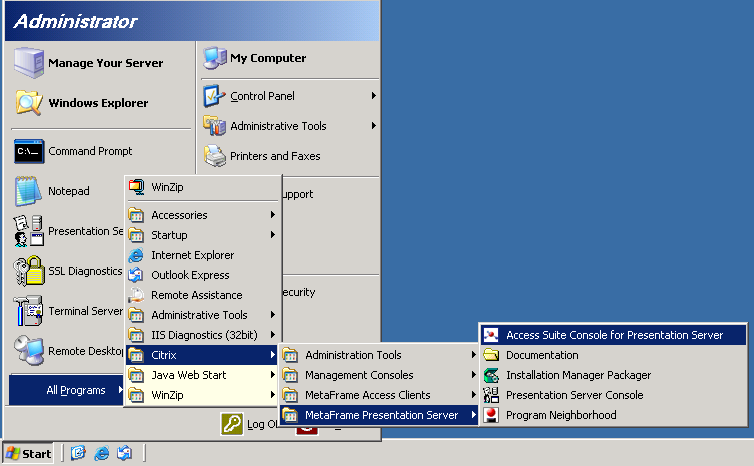
Task: Expand the Java Web Start submenu arrow
Action: 273,375
